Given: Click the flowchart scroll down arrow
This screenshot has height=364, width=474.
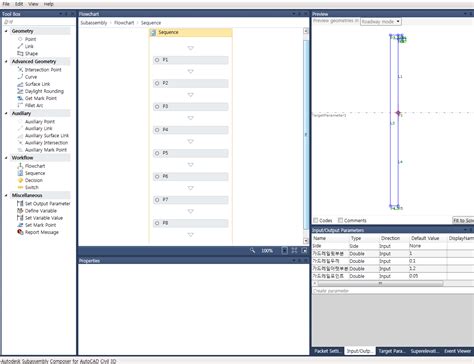Looking at the screenshot, I should tap(306, 241).
